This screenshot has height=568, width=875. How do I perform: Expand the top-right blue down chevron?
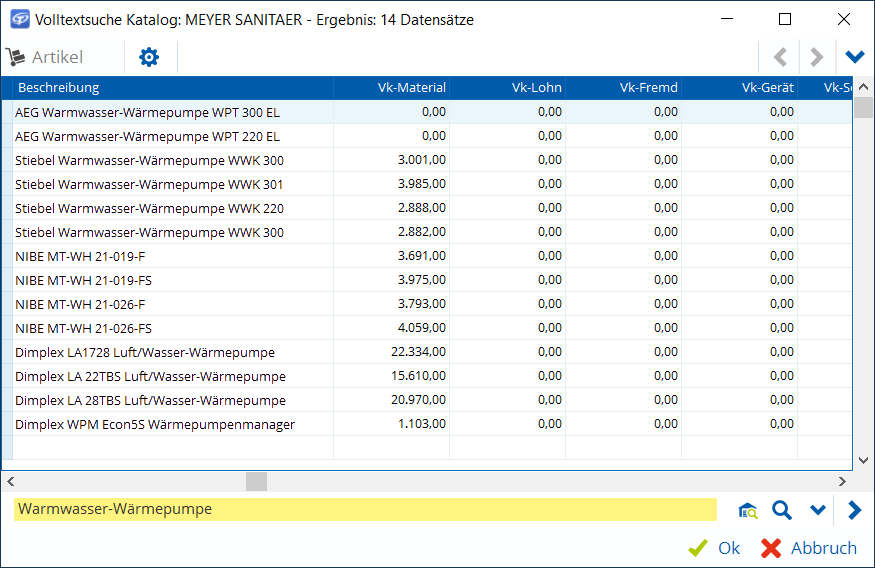coord(854,57)
